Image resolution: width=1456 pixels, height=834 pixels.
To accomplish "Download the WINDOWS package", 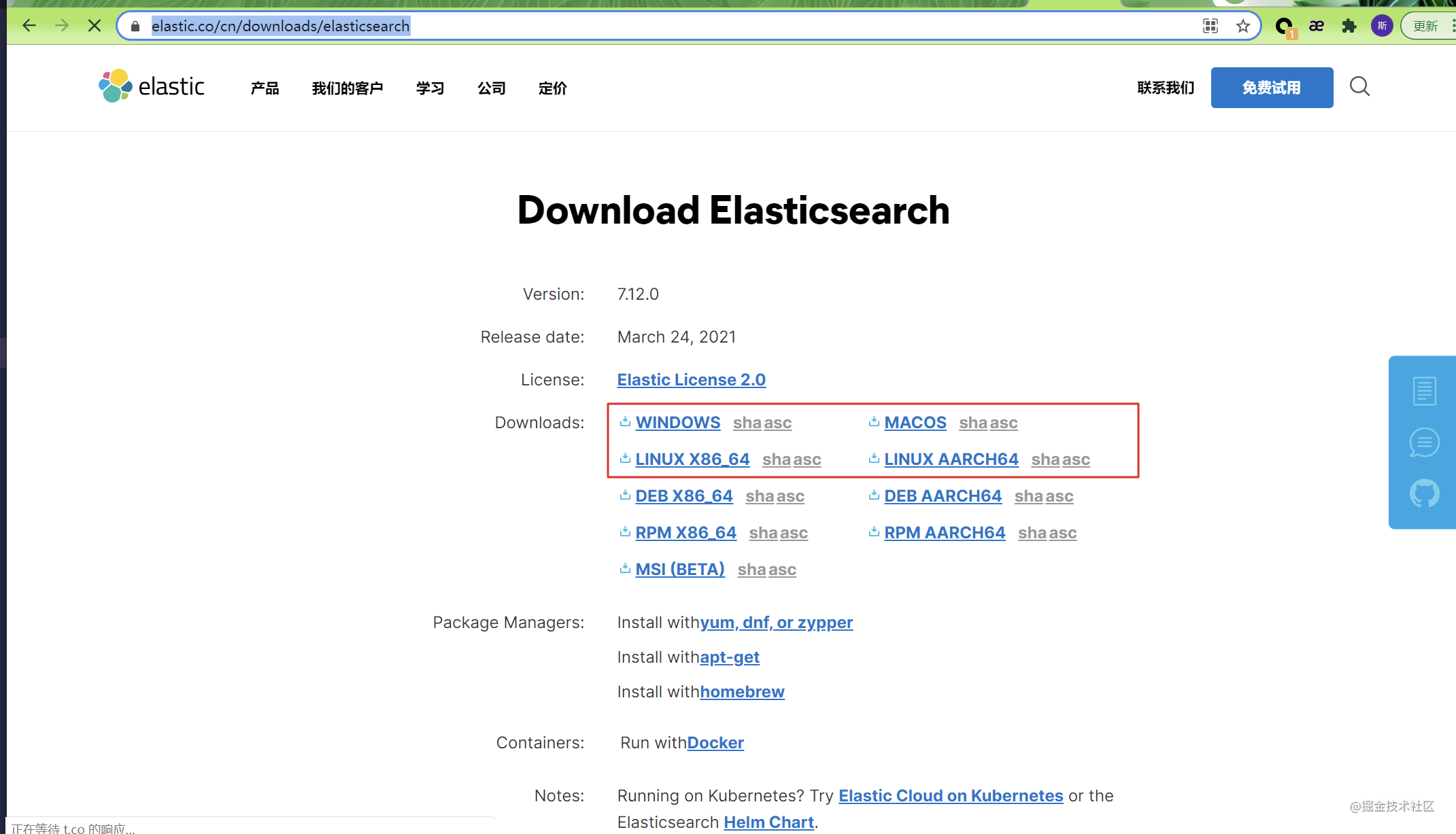I will click(x=677, y=422).
